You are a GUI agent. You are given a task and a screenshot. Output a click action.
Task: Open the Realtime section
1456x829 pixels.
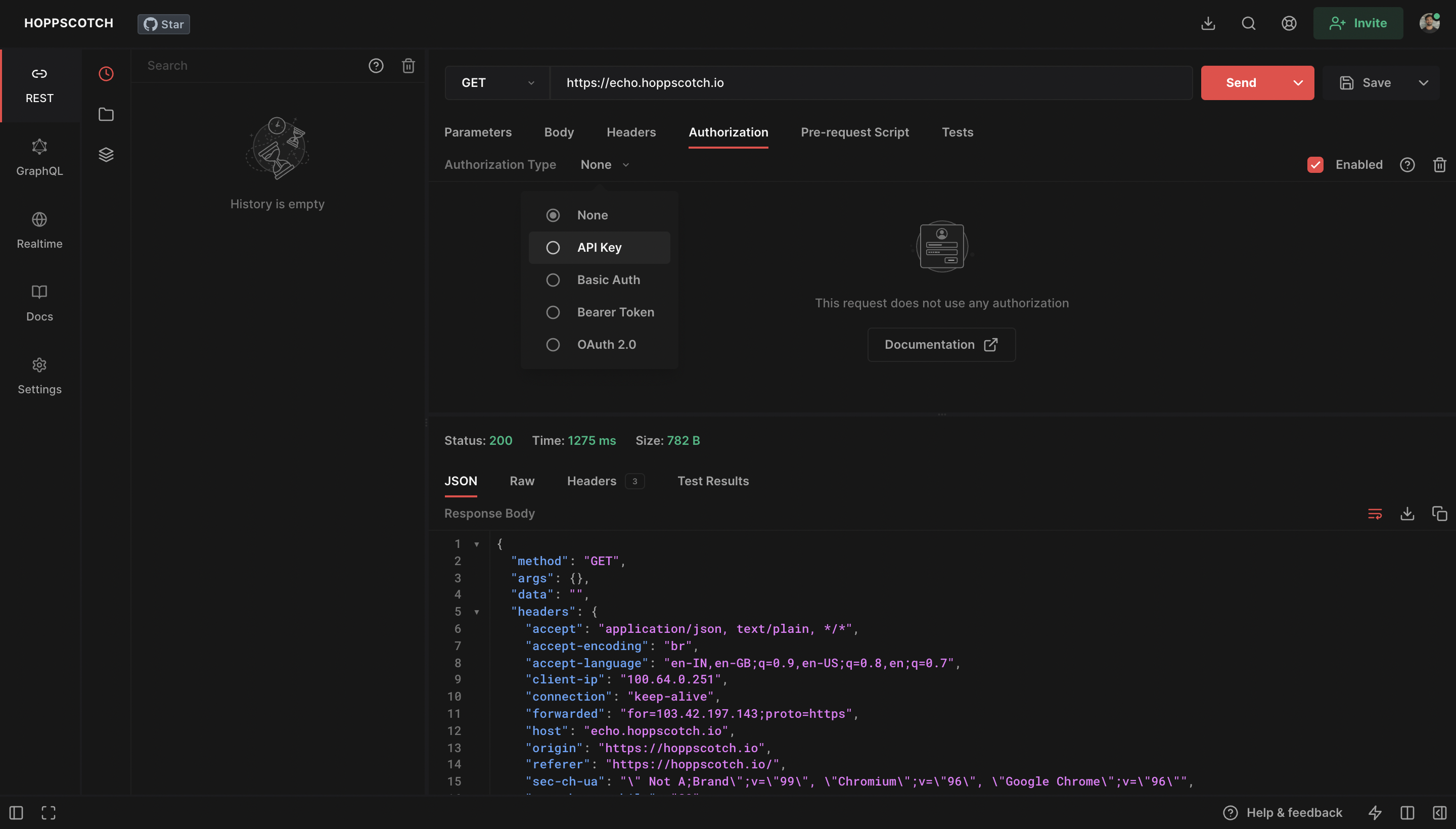click(39, 230)
